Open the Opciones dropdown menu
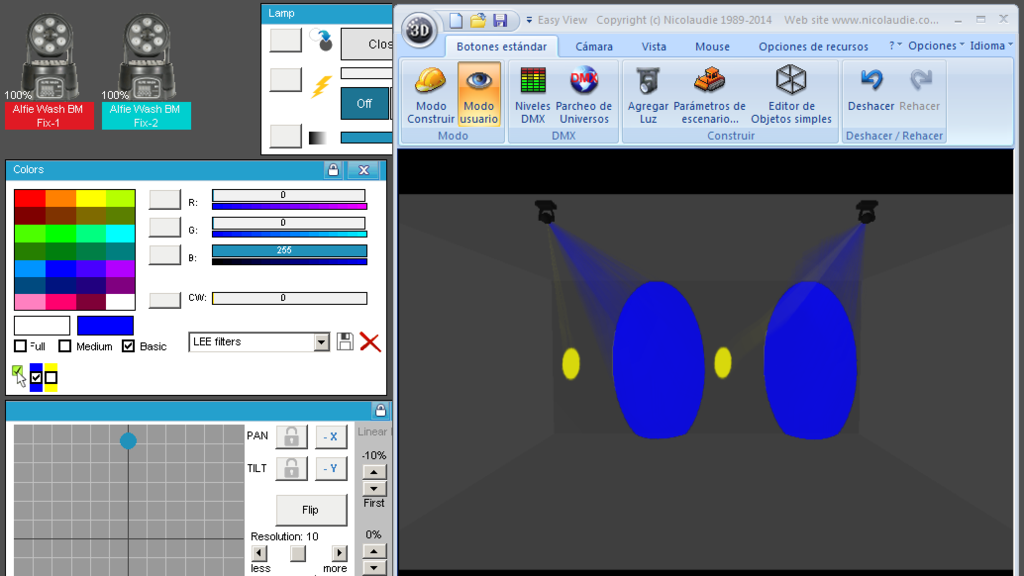Viewport: 1024px width, 576px height. click(936, 46)
